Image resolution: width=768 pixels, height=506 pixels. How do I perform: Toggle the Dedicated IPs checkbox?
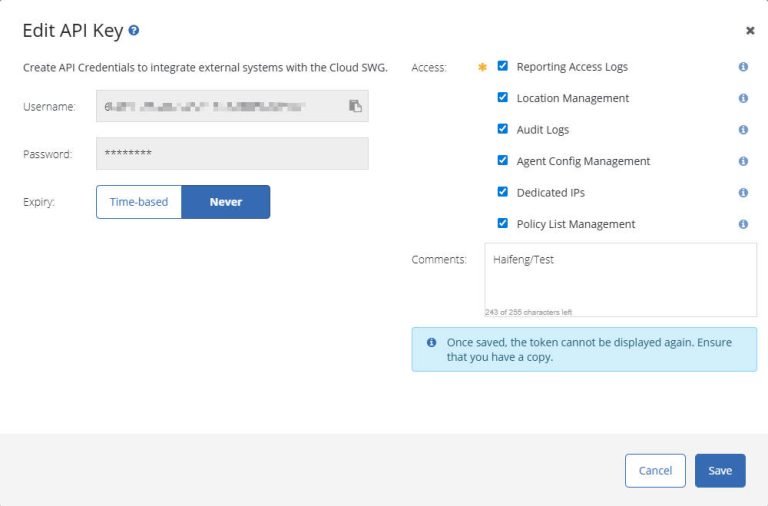503,192
